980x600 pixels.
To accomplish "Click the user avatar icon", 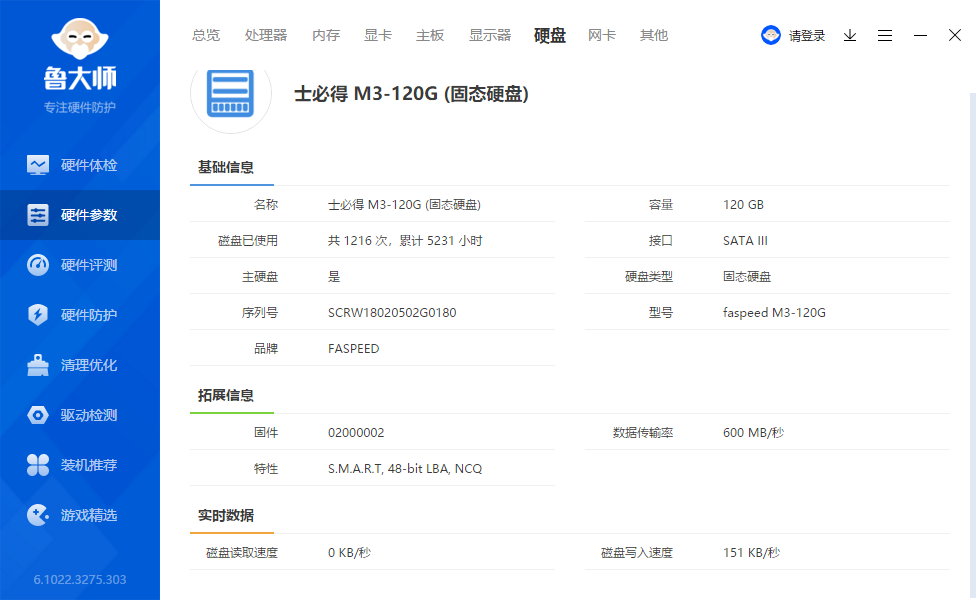I will tap(771, 35).
